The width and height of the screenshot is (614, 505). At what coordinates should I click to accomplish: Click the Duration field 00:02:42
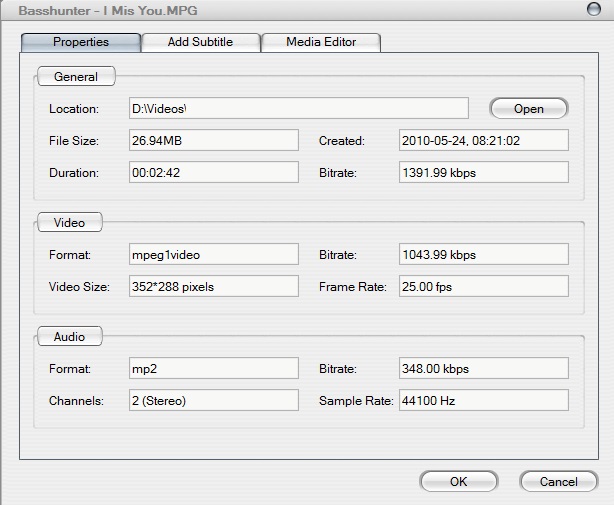coord(214,172)
